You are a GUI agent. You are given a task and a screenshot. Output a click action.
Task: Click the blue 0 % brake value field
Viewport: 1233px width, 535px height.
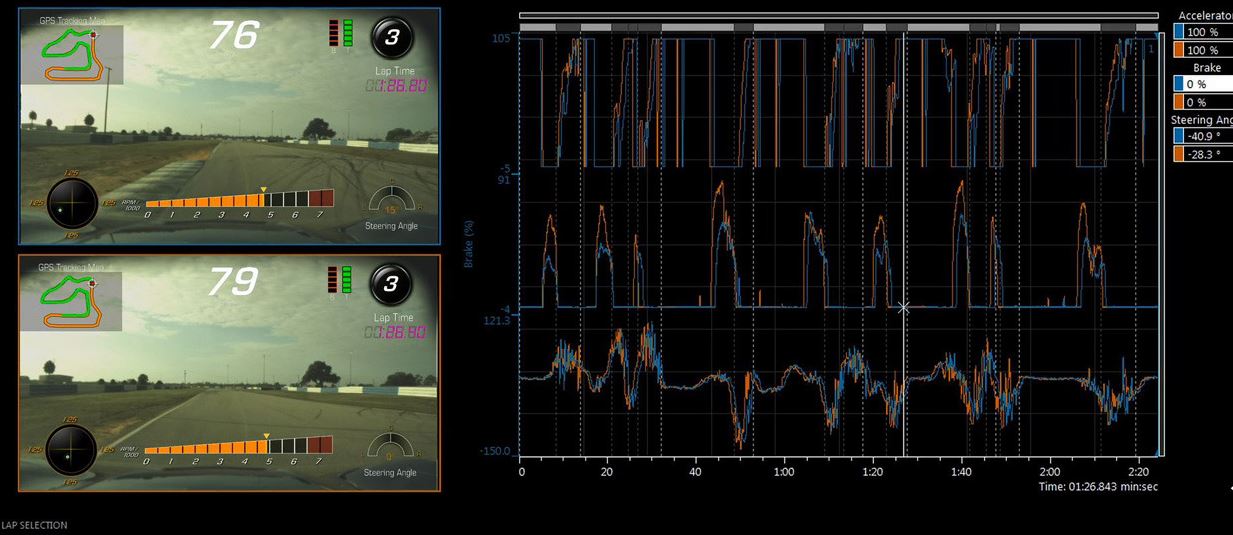[x=1208, y=84]
